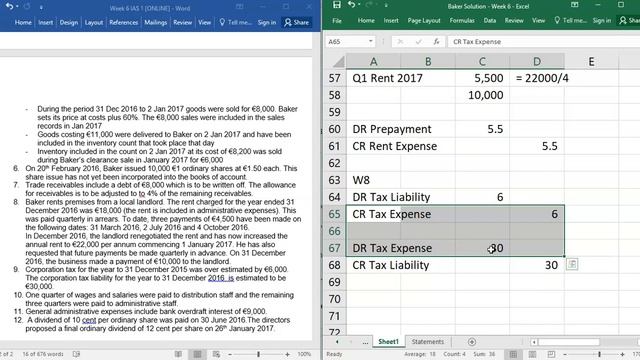Click the Excel Name Box showing A65

[347, 42]
